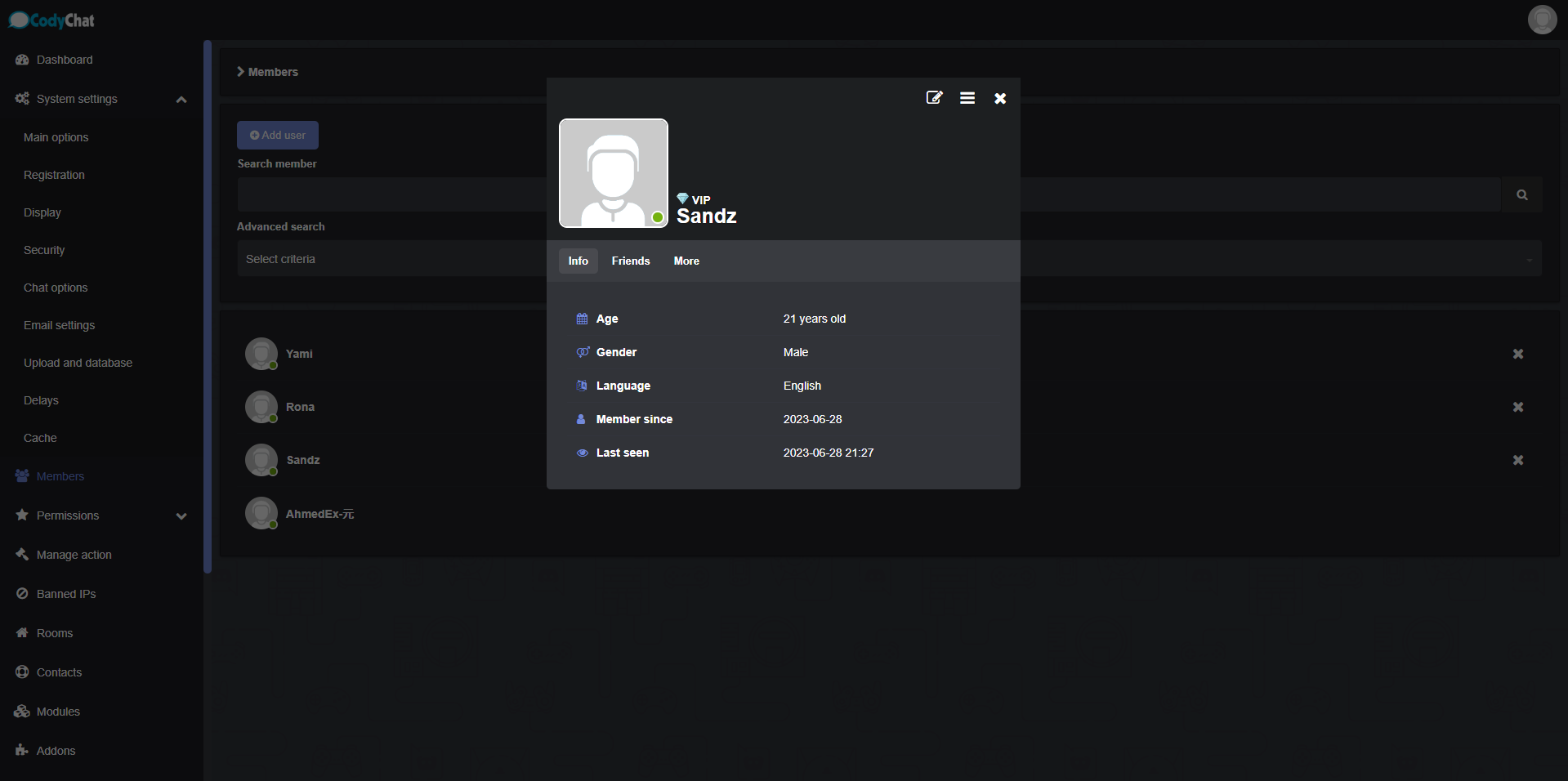This screenshot has width=1568, height=781.
Task: Expand the Permissions submenu
Action: [x=181, y=515]
